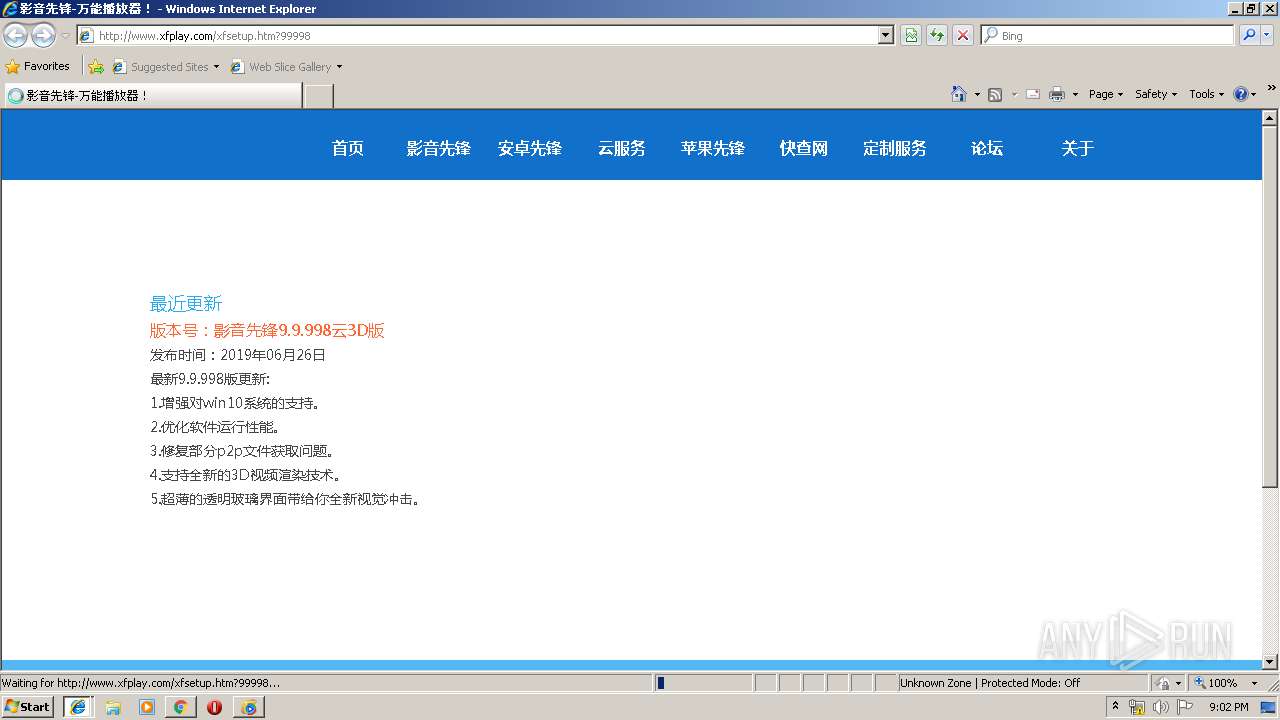Image resolution: width=1280 pixels, height=720 pixels.
Task: Launch Opera browser from taskbar
Action: point(215,707)
